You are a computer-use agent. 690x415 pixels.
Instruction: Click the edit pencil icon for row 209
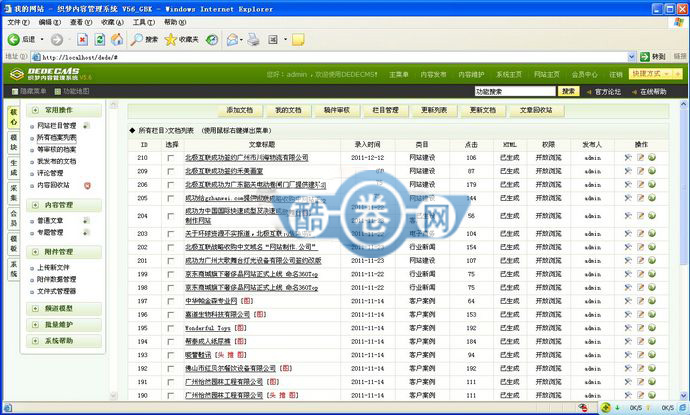pyautogui.click(x=640, y=171)
